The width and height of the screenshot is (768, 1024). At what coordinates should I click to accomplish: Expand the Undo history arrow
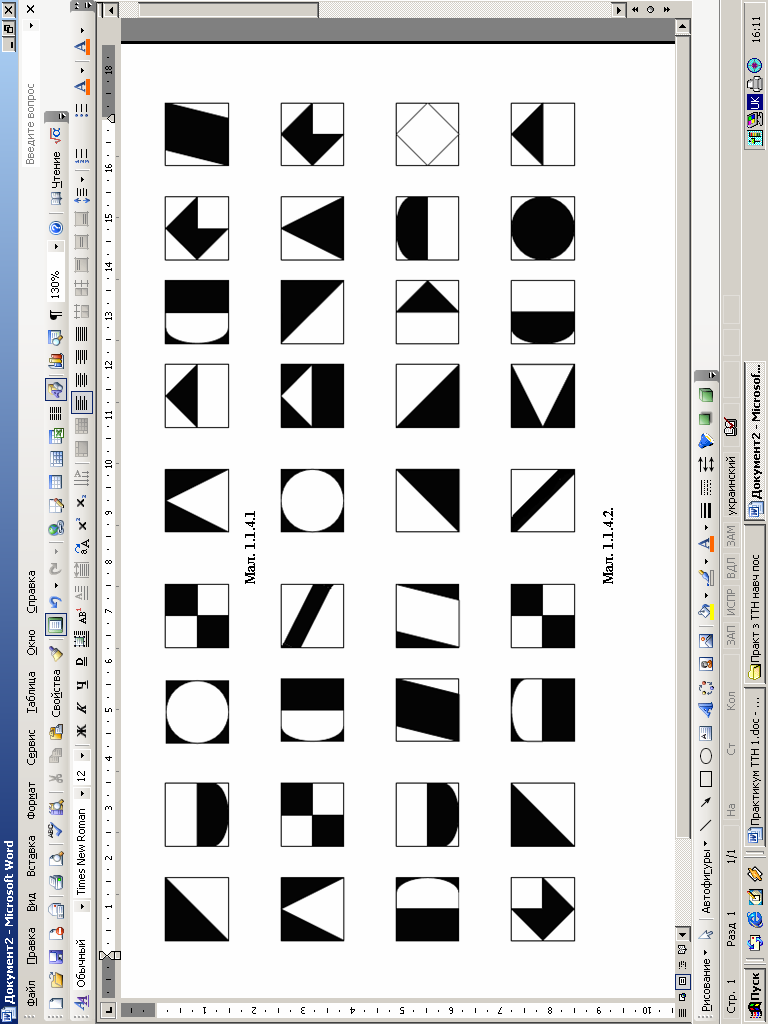click(56, 585)
